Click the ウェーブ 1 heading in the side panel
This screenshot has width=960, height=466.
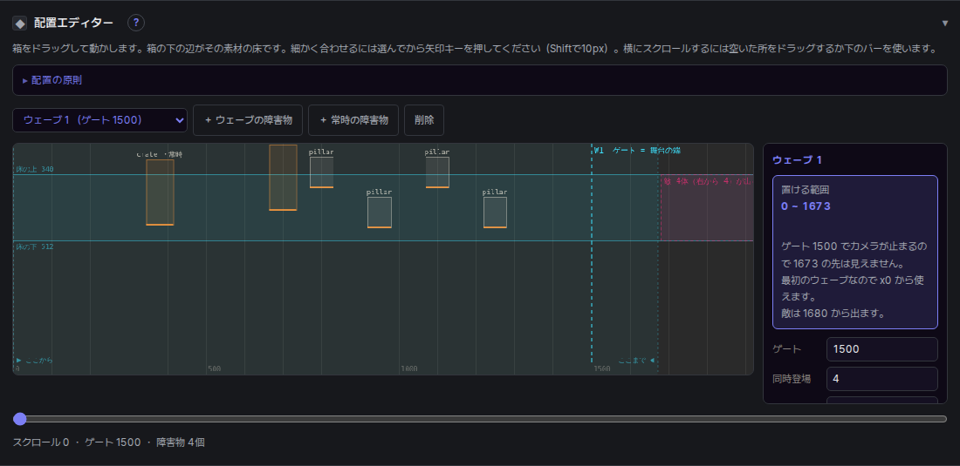click(x=797, y=160)
